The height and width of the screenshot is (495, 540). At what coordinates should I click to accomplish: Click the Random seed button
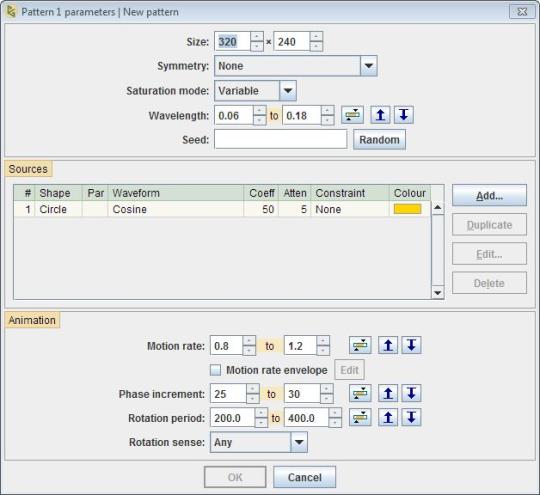379,140
